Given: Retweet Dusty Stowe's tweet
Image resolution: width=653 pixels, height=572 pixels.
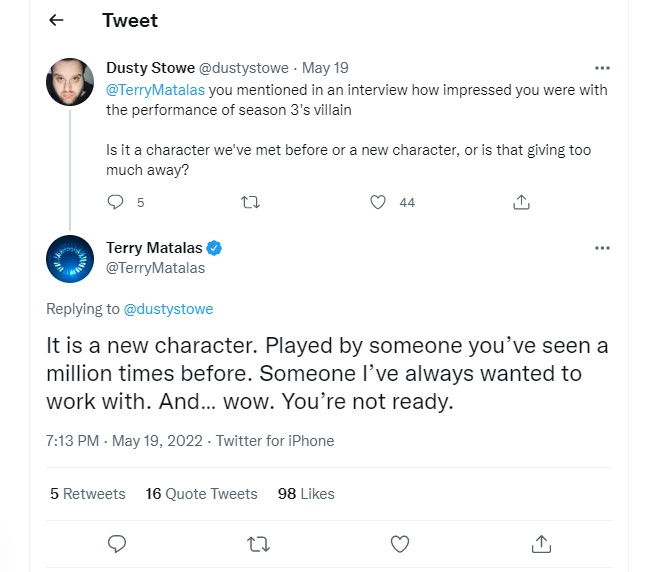Looking at the screenshot, I should pos(250,202).
